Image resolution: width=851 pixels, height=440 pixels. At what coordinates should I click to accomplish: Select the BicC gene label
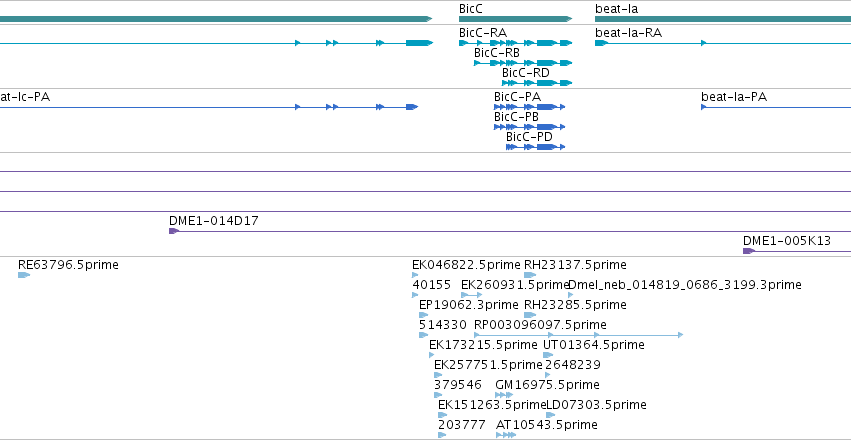tap(471, 9)
